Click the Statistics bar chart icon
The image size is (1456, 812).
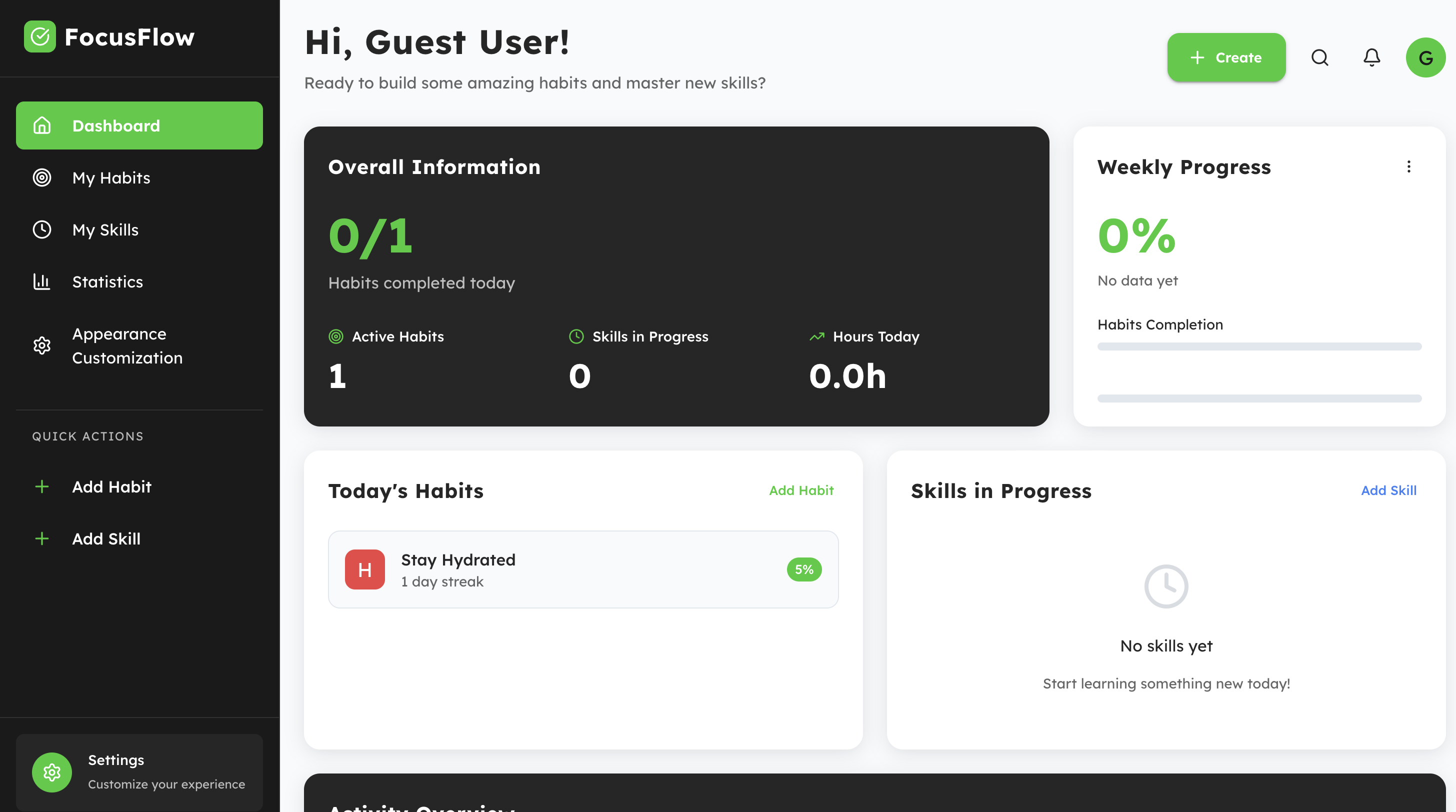pyautogui.click(x=42, y=281)
